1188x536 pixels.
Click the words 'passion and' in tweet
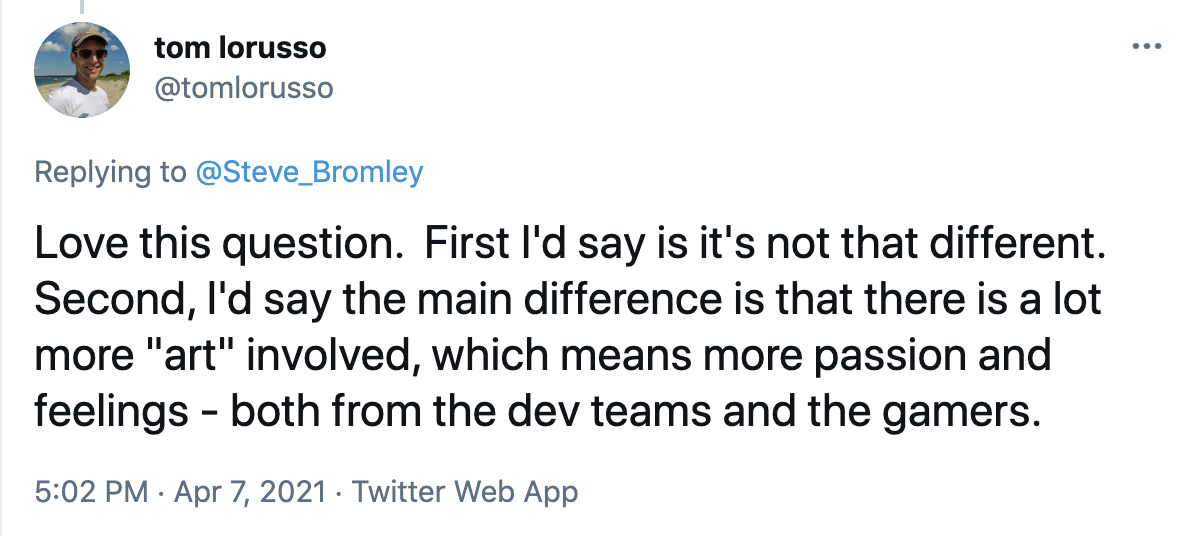coord(947,356)
